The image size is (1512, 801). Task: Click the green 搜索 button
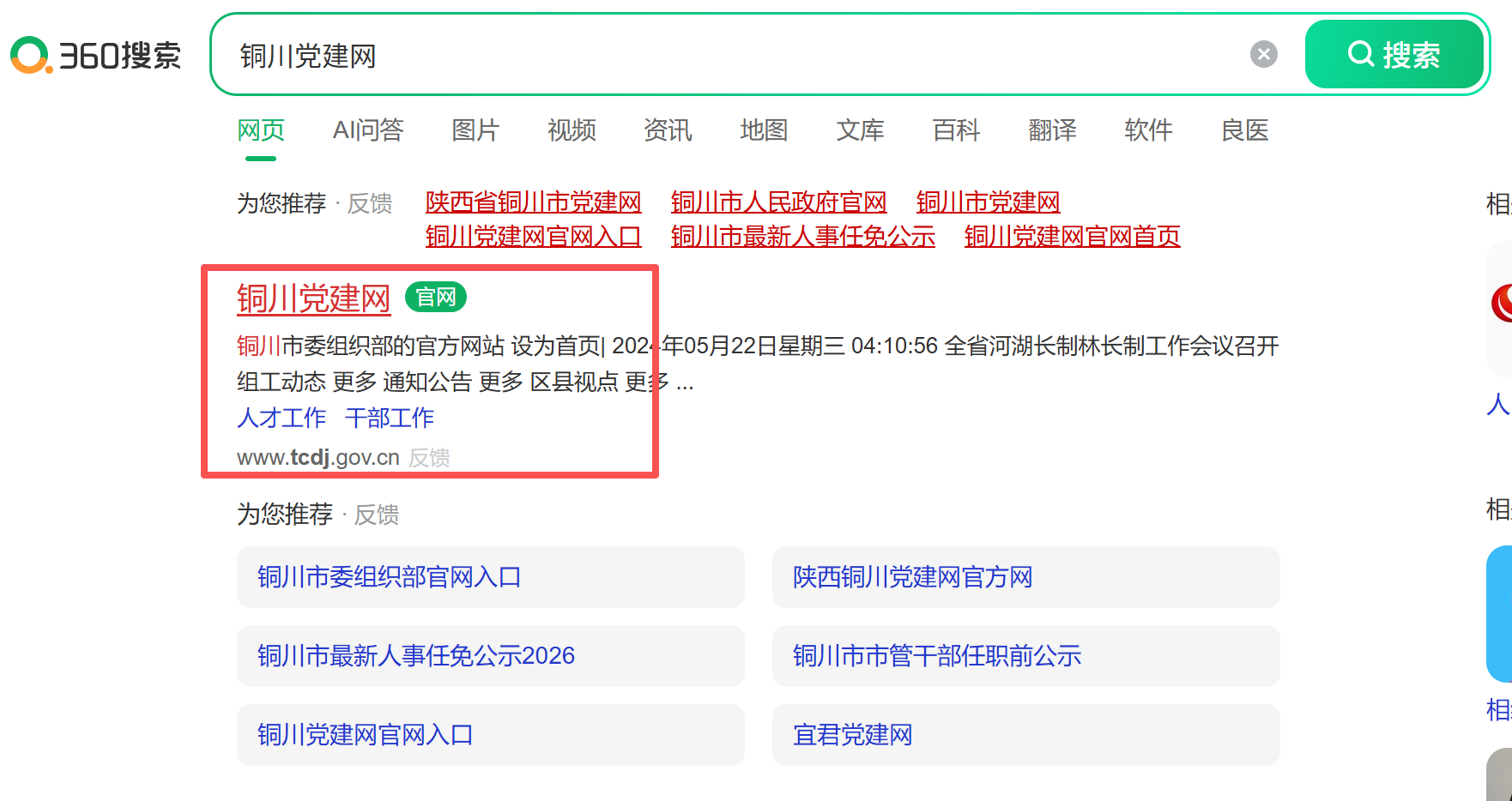(1394, 55)
